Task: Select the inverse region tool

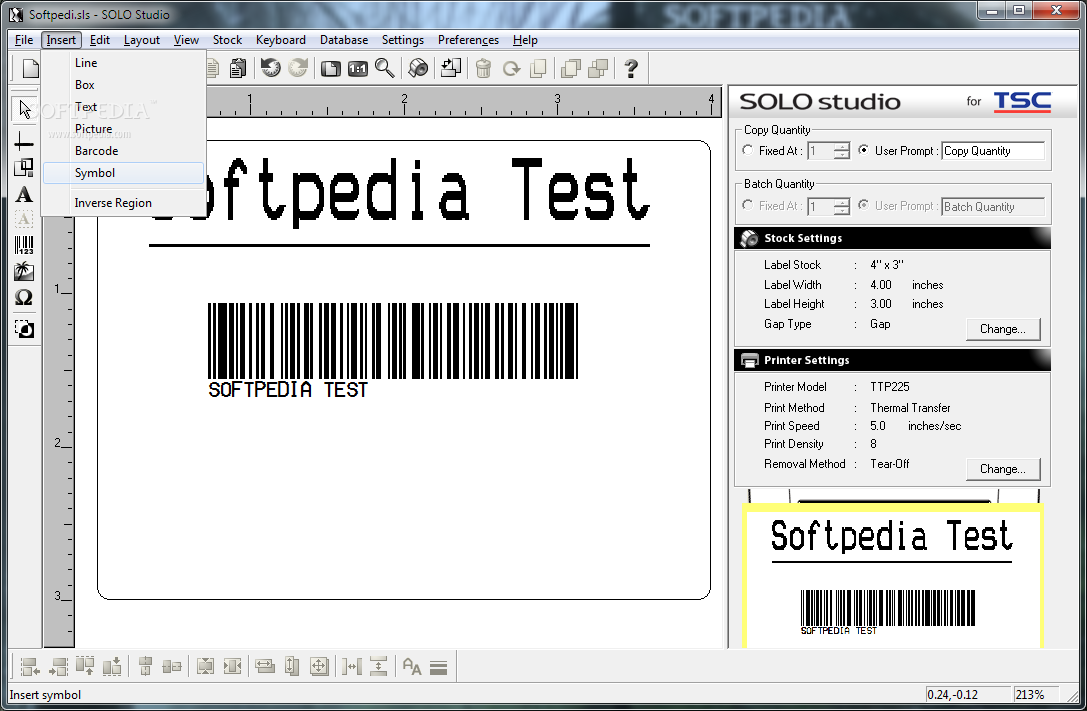Action: click(x=24, y=329)
